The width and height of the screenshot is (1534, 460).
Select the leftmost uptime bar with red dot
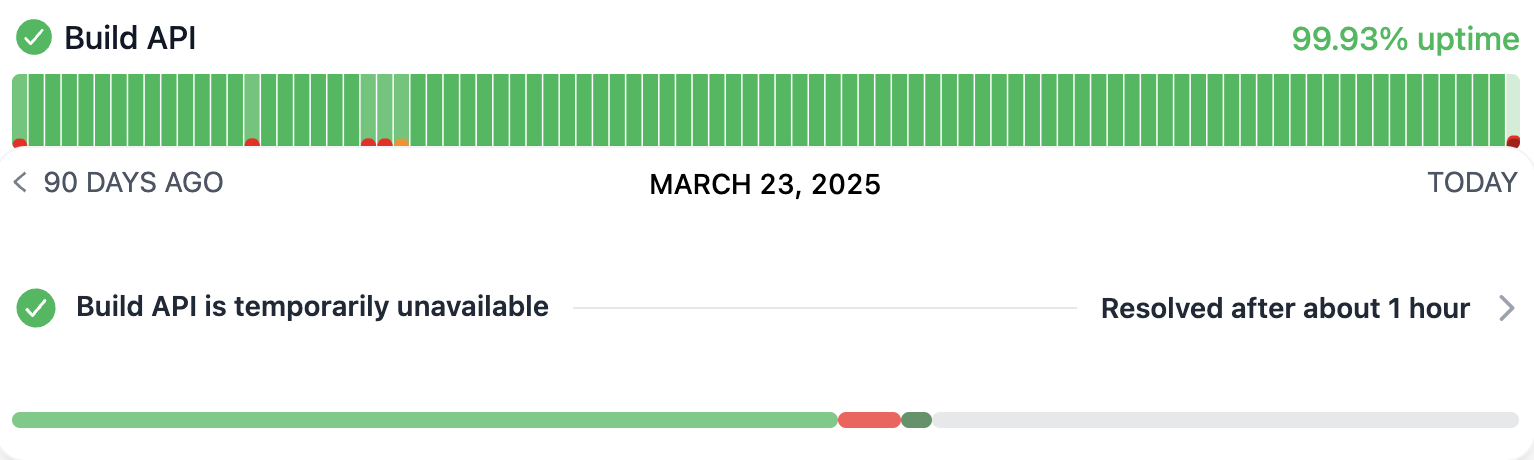(x=19, y=110)
